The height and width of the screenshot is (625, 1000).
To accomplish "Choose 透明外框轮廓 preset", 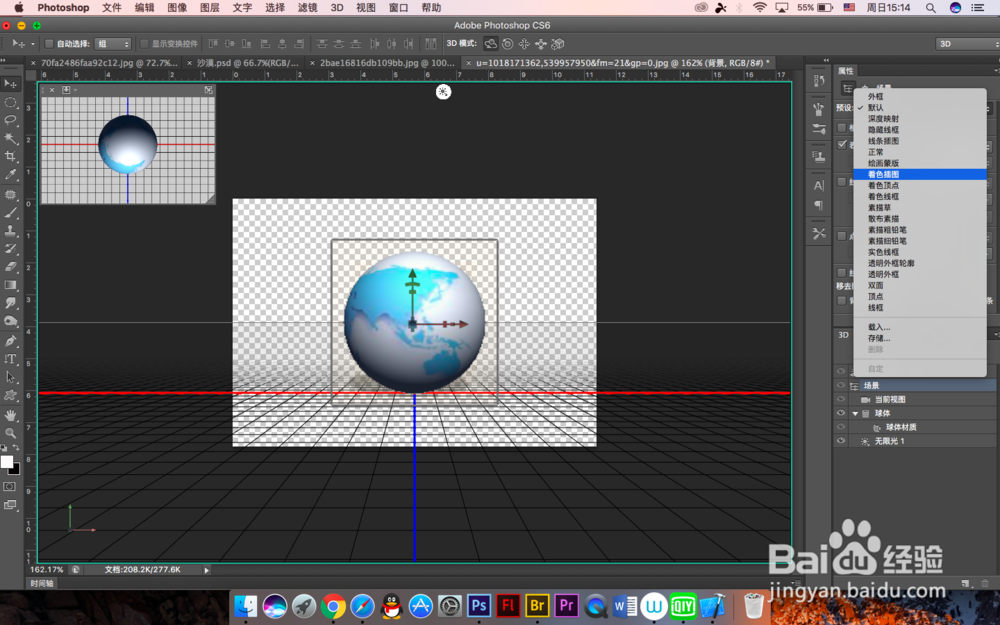I will (920, 263).
